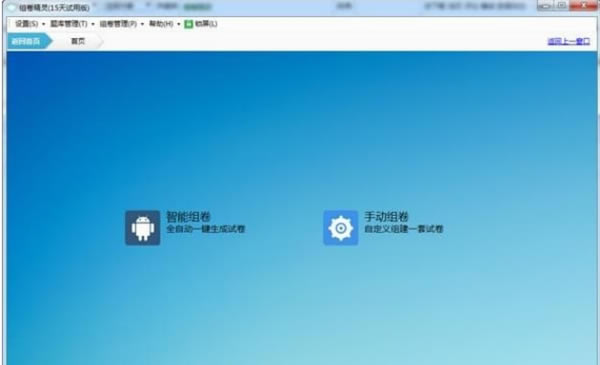The width and height of the screenshot is (600, 365).
Task: Expand the dropdown arrow next to 题库管理(T)
Action: pyautogui.click(x=93, y=24)
